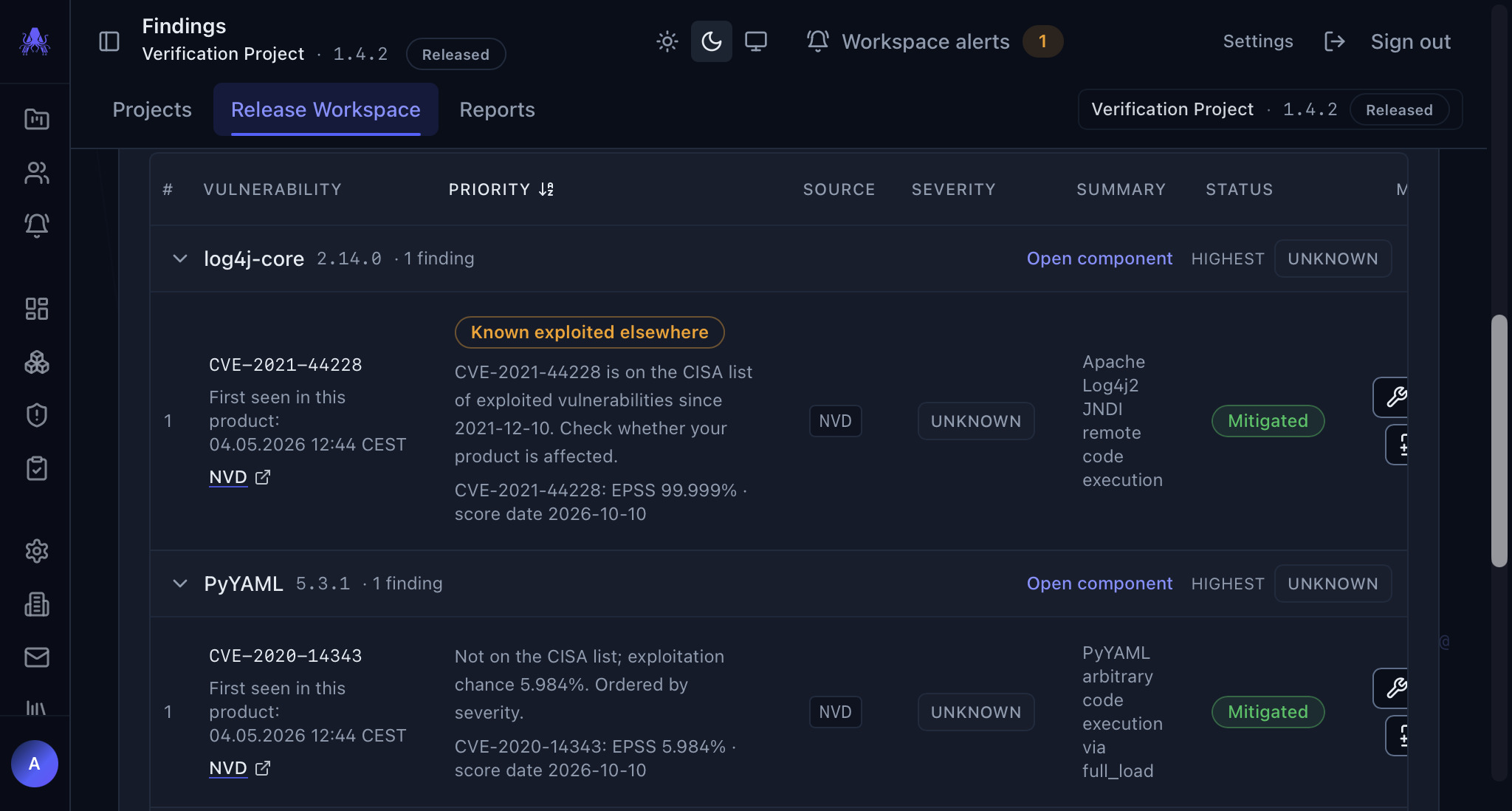The height and width of the screenshot is (811, 1512).
Task: Open Workspace alerts
Action: coord(934,41)
